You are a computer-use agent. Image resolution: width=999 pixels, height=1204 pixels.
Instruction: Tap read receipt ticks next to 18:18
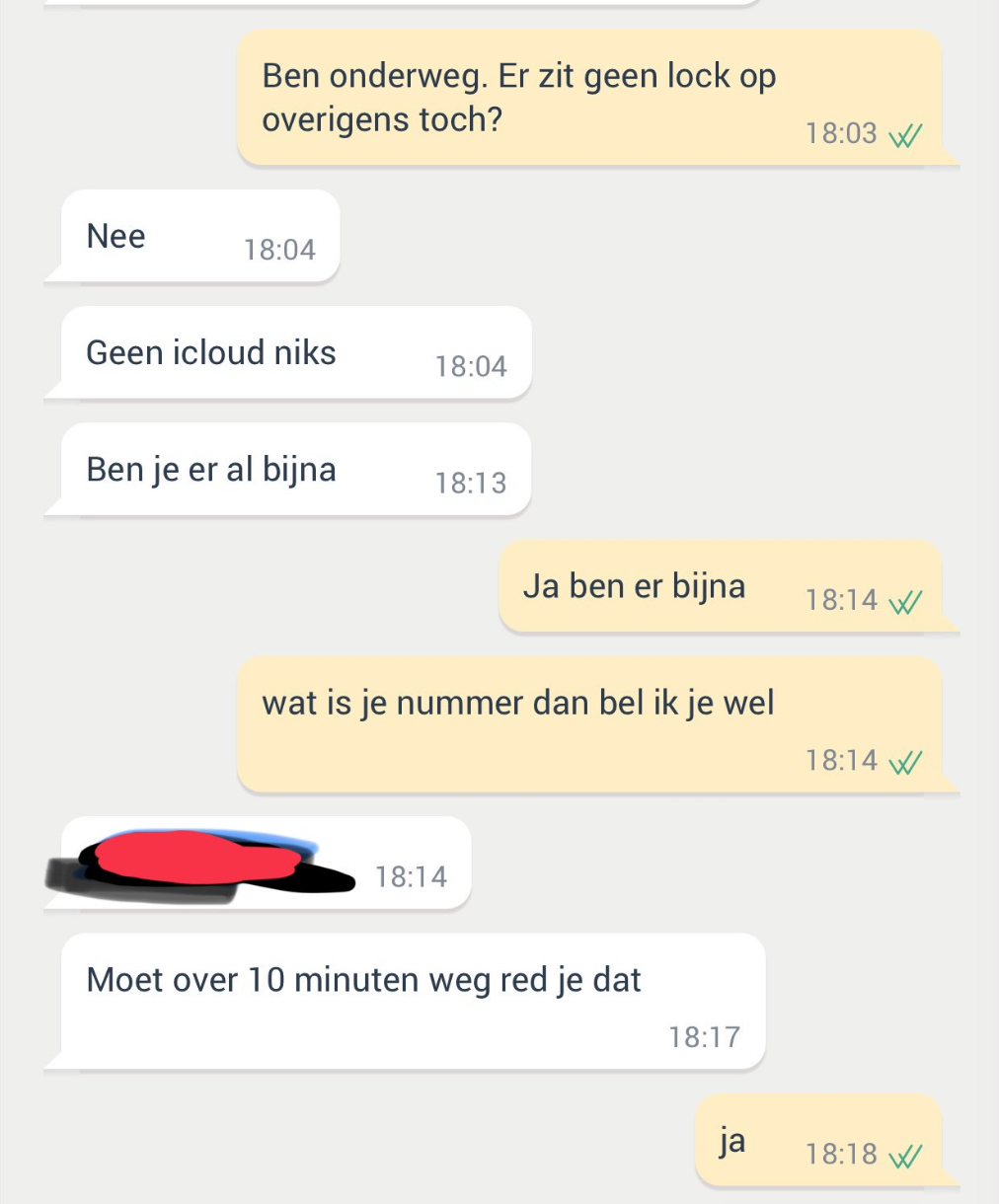pyautogui.click(x=905, y=1156)
